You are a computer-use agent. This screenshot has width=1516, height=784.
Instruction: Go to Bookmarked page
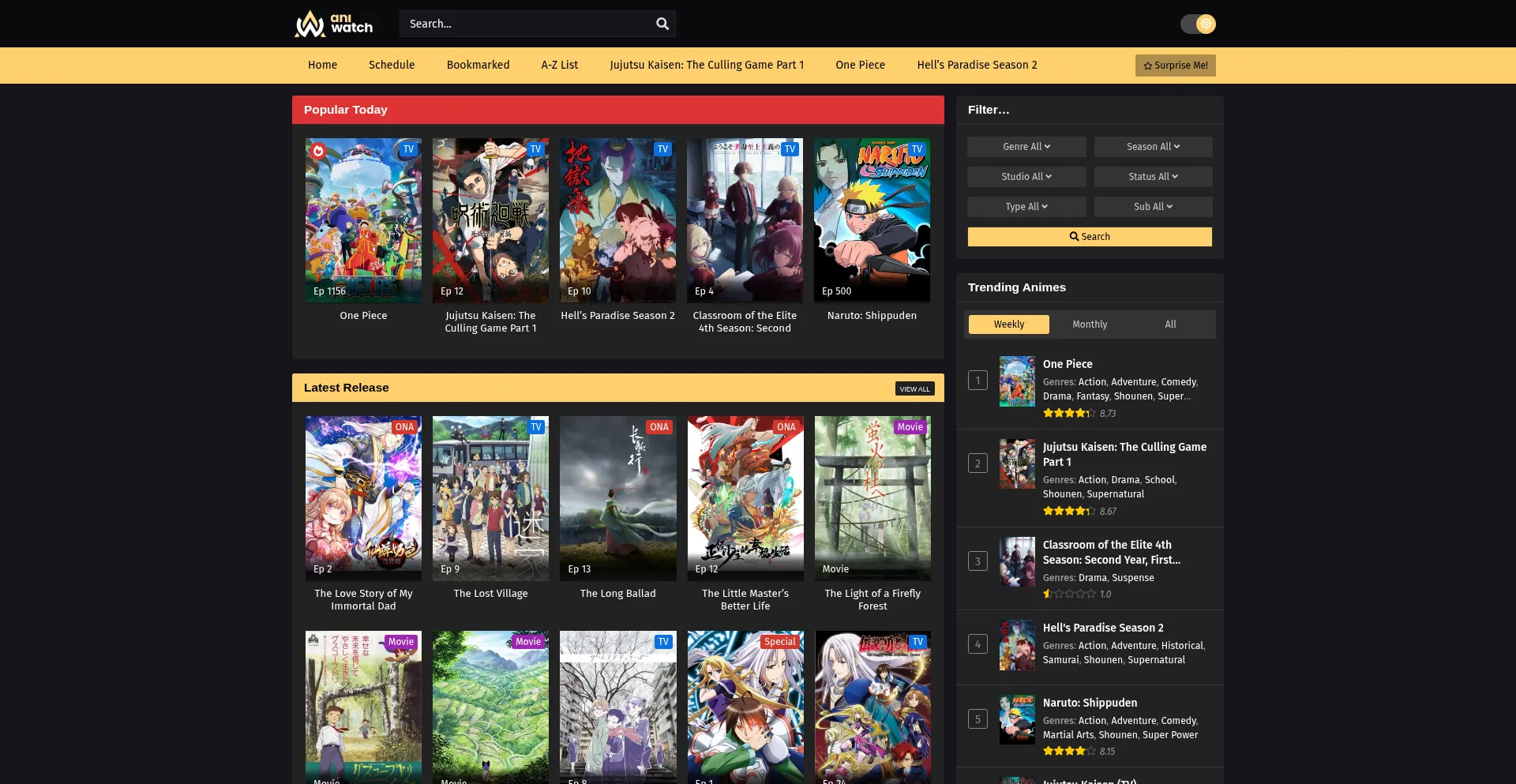[x=478, y=65]
